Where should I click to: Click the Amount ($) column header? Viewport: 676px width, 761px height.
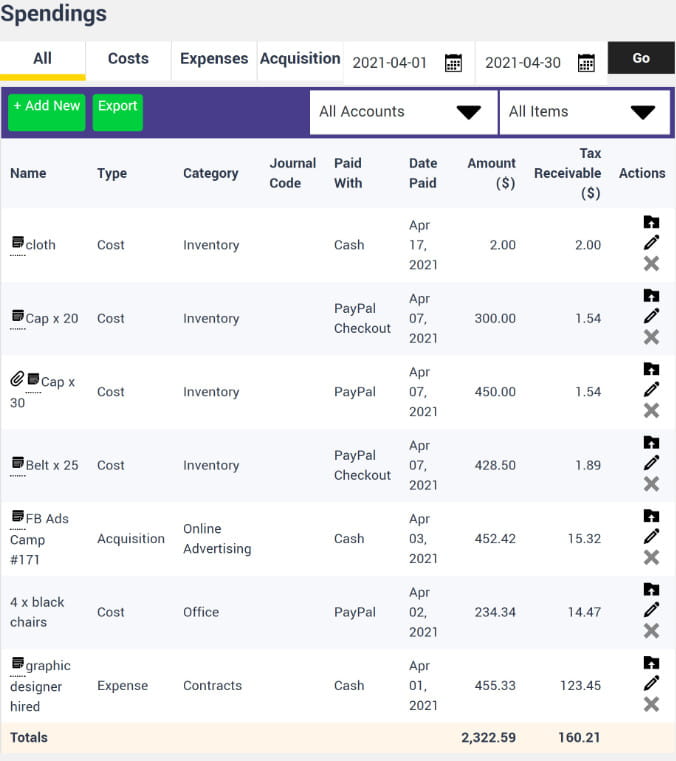(x=491, y=173)
